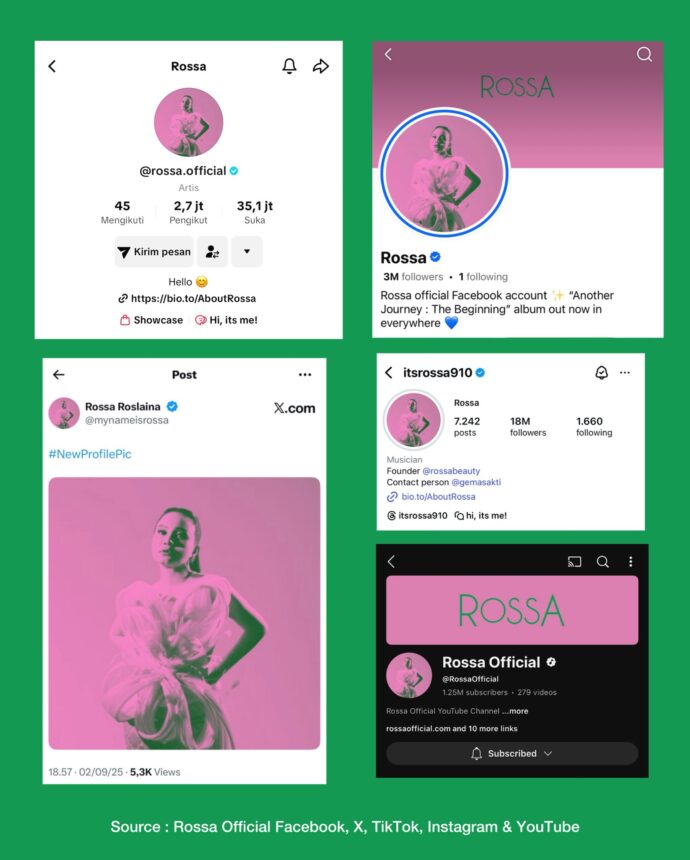Go back from the X Post screen
This screenshot has width=690, height=860.
coord(59,375)
